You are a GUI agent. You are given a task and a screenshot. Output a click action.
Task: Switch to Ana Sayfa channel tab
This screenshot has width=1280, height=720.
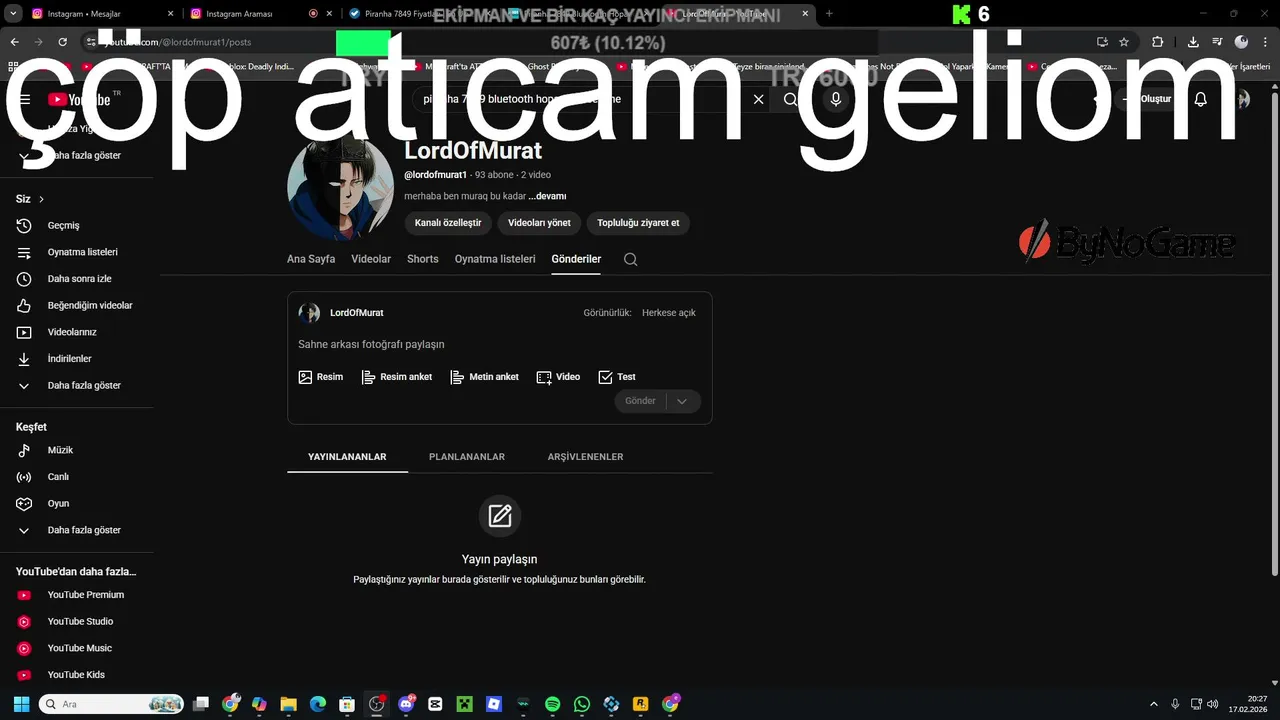311,259
